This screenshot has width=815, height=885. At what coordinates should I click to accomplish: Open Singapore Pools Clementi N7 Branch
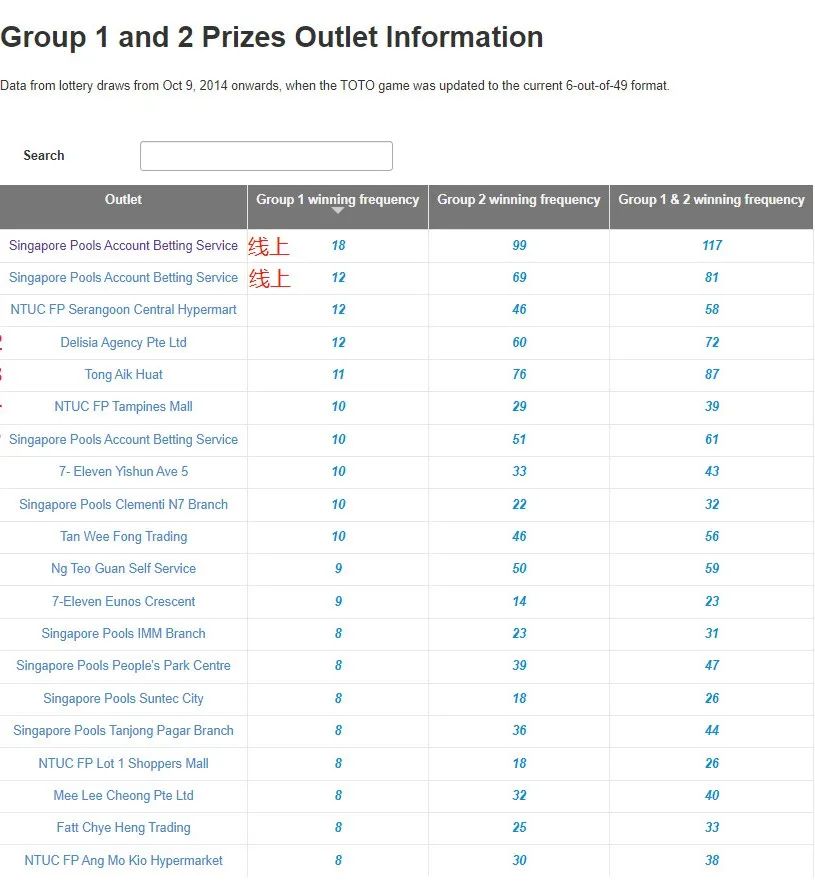[123, 504]
